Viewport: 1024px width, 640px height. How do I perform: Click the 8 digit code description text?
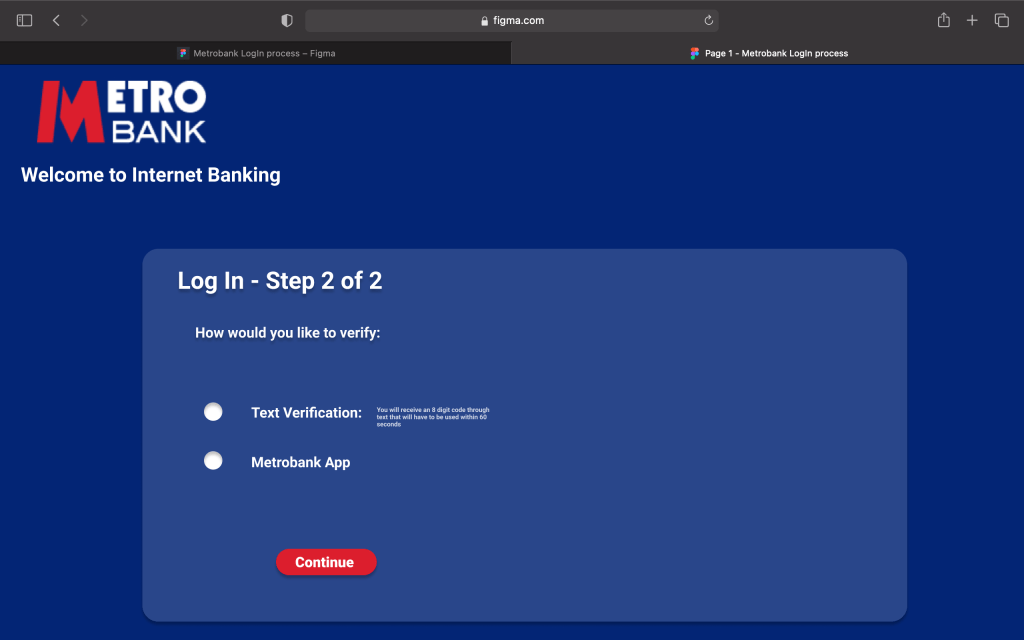coord(432,417)
